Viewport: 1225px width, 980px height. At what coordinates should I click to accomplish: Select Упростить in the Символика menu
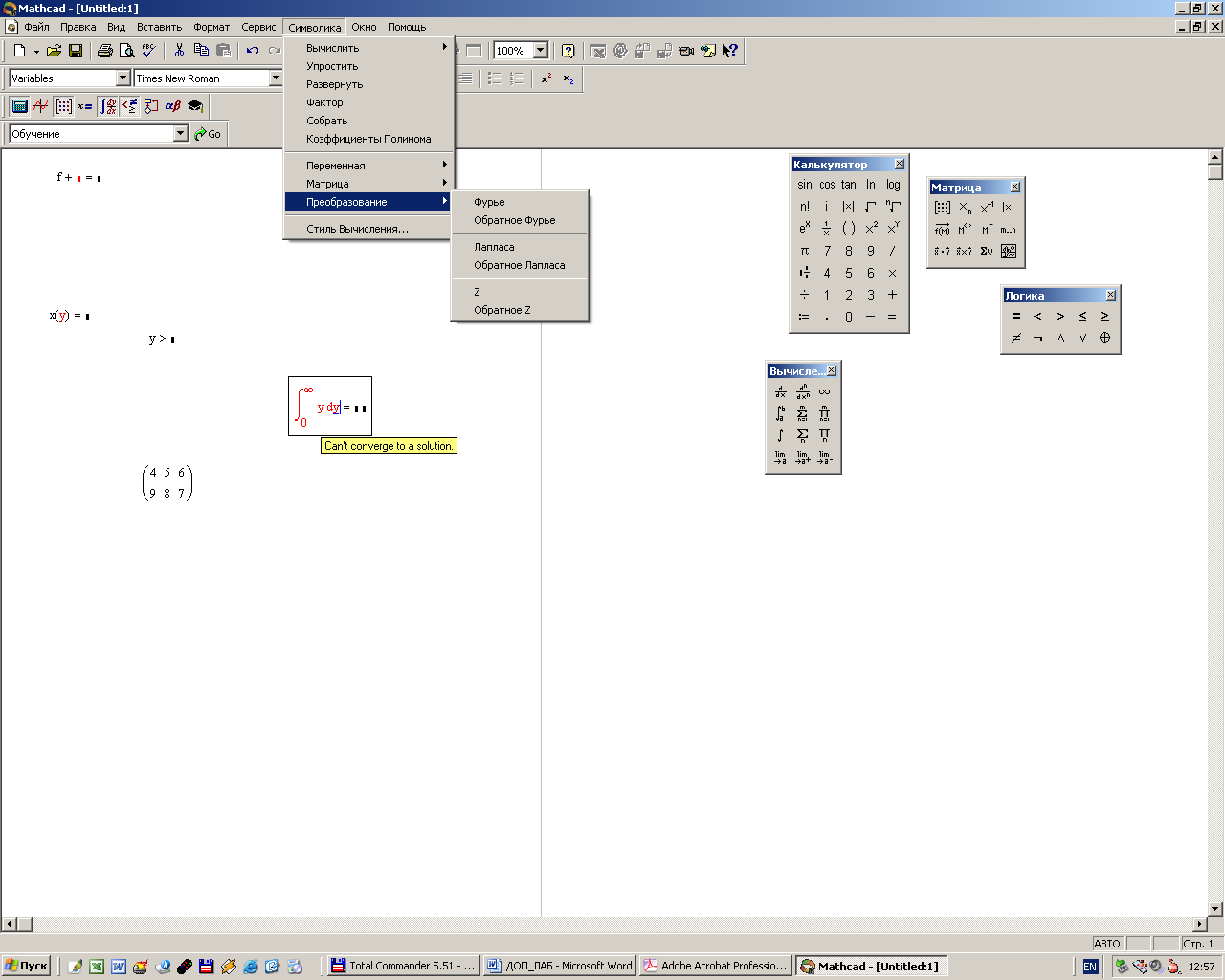pos(368,66)
